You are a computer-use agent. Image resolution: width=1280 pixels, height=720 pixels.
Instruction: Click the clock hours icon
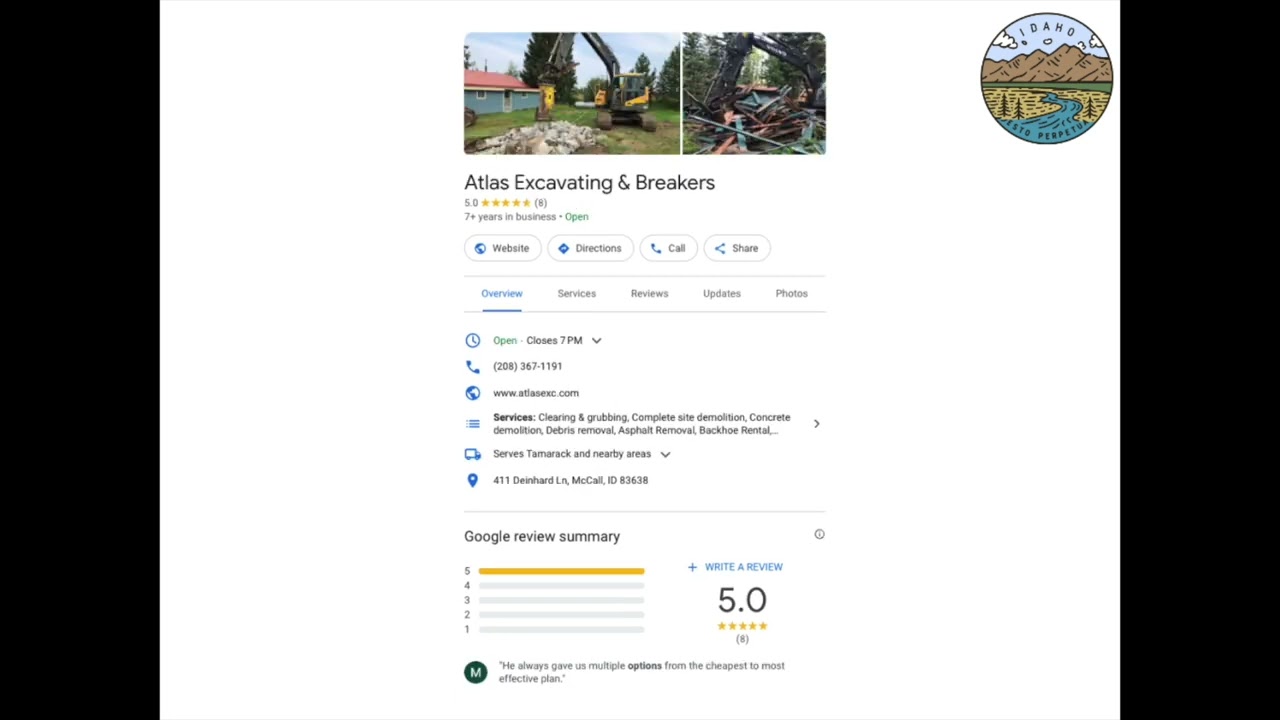473,340
